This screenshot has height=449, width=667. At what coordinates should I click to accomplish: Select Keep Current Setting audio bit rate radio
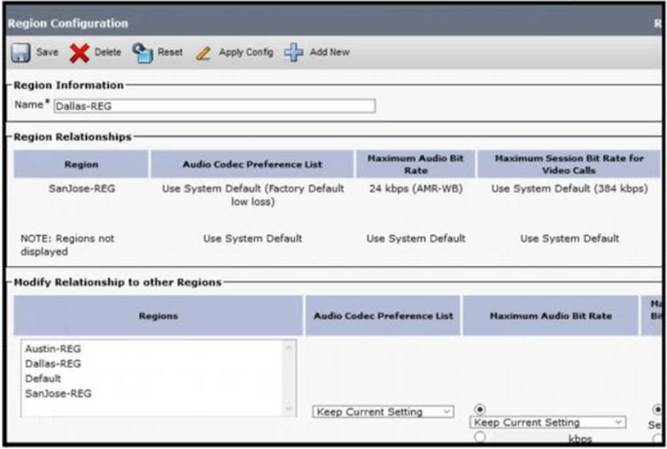[479, 408]
